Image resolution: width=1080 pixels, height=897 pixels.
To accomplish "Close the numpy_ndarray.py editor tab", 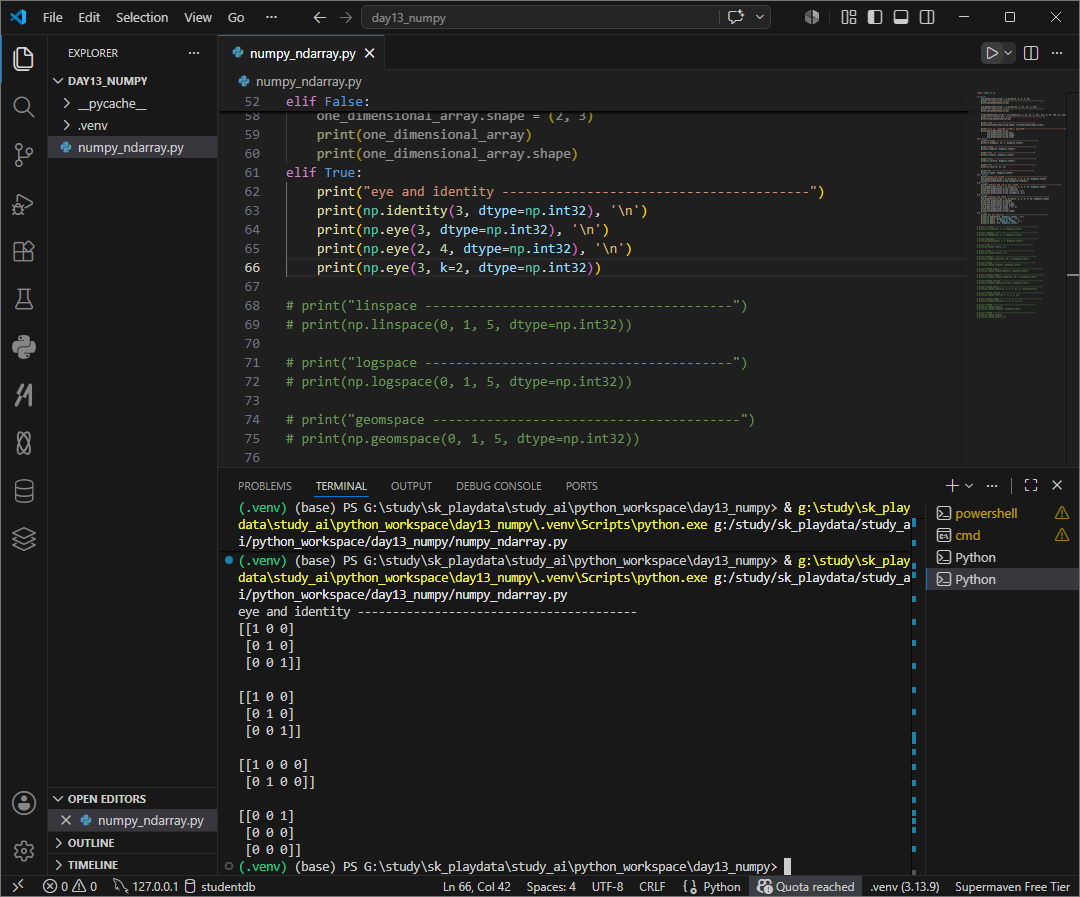I will click(x=369, y=53).
